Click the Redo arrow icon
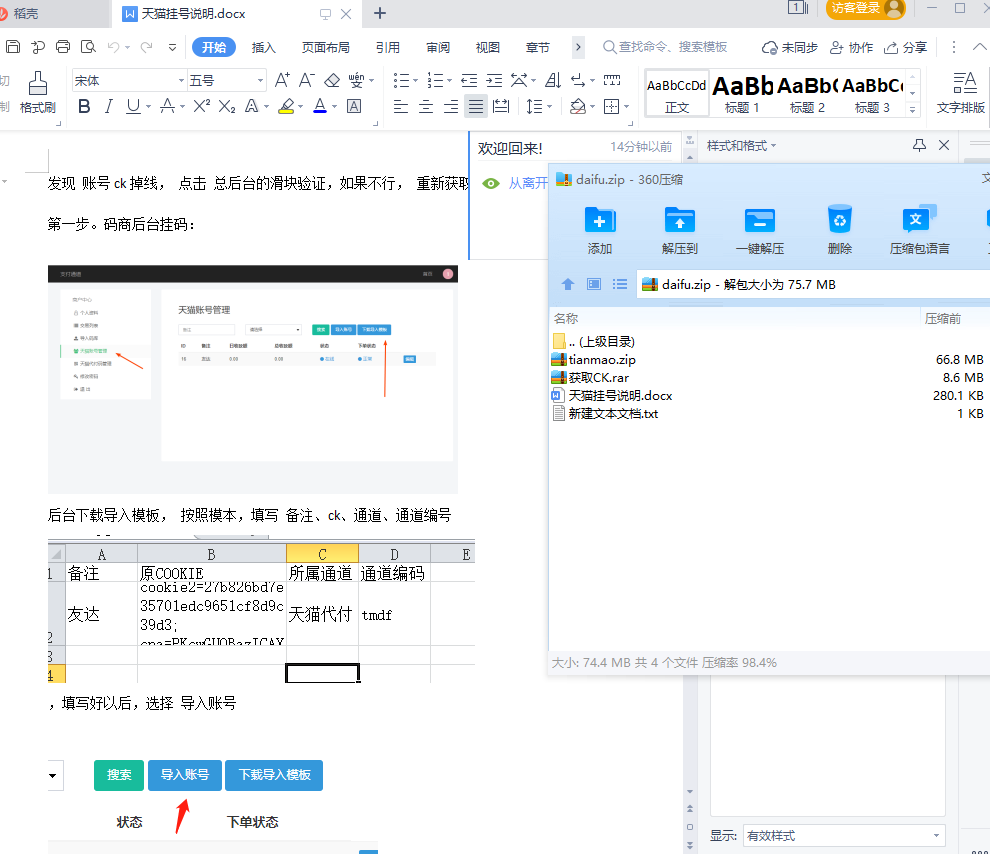Viewport: 990px width, 854px height. [x=146, y=47]
